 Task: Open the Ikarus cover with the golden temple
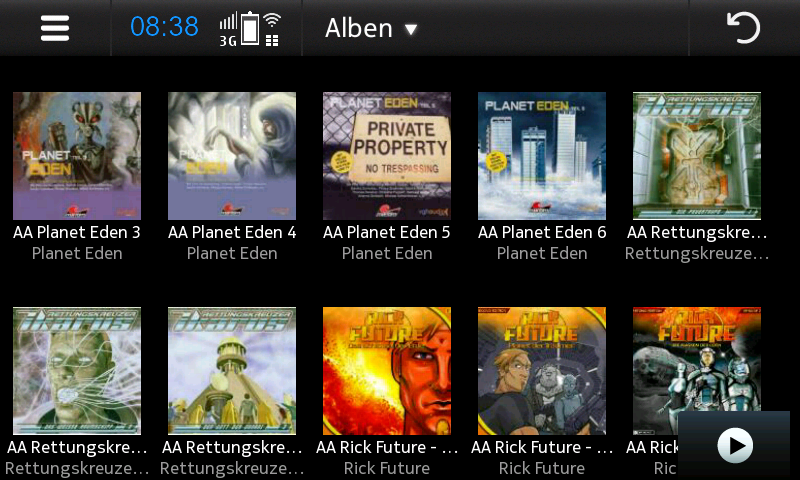[232, 371]
